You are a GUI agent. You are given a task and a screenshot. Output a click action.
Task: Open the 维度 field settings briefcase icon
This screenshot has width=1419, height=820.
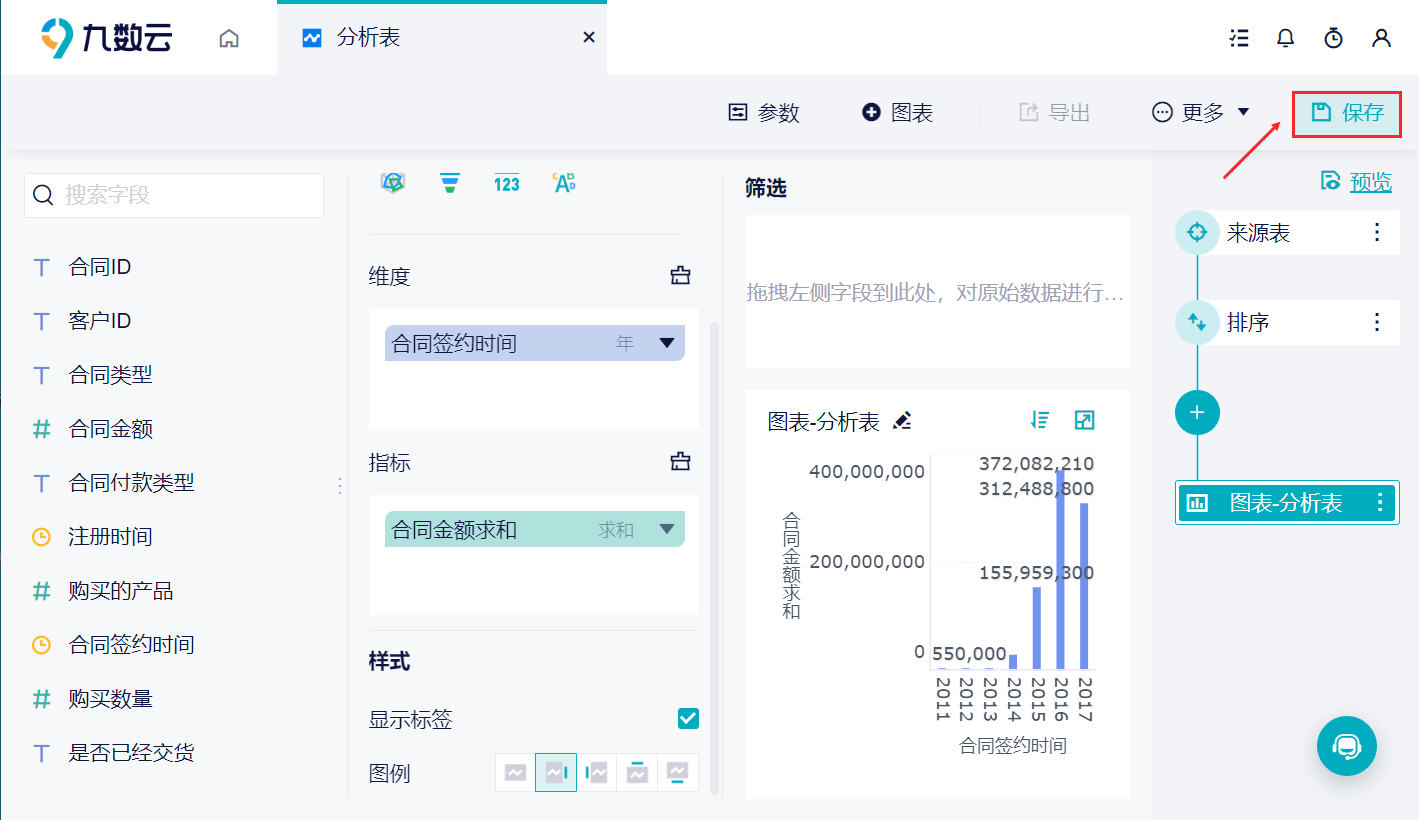[x=680, y=275]
